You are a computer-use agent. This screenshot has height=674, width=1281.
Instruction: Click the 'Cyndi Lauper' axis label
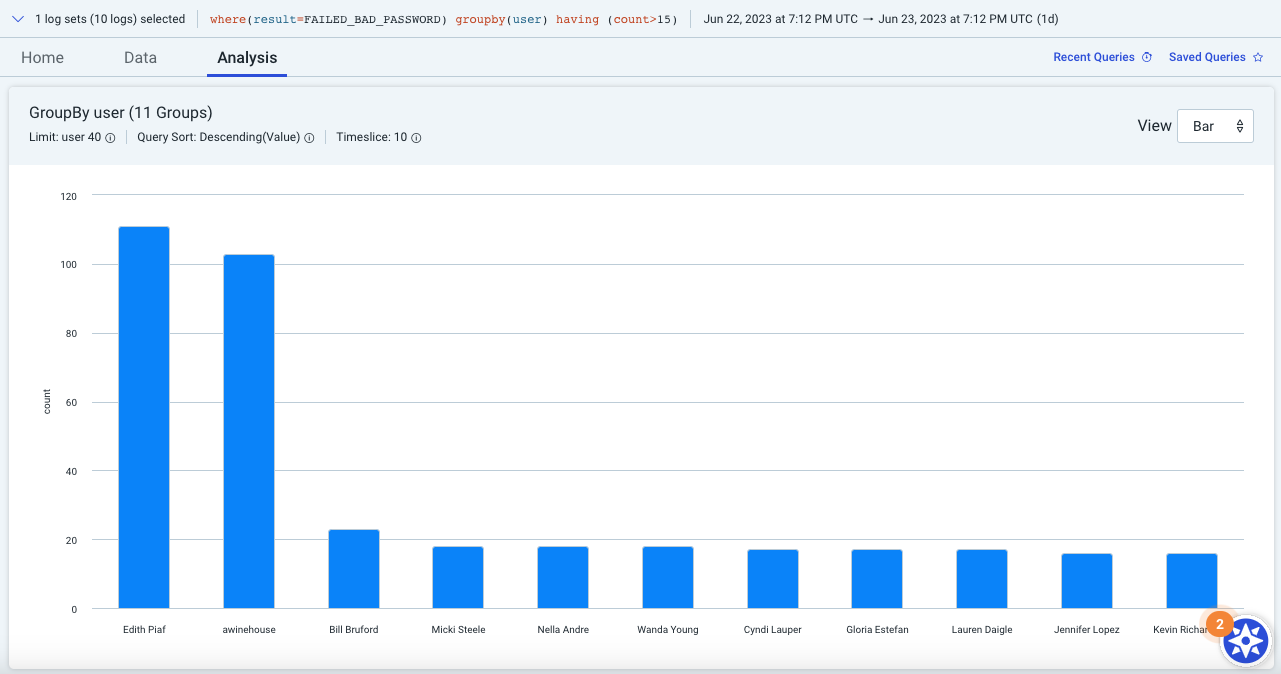773,630
